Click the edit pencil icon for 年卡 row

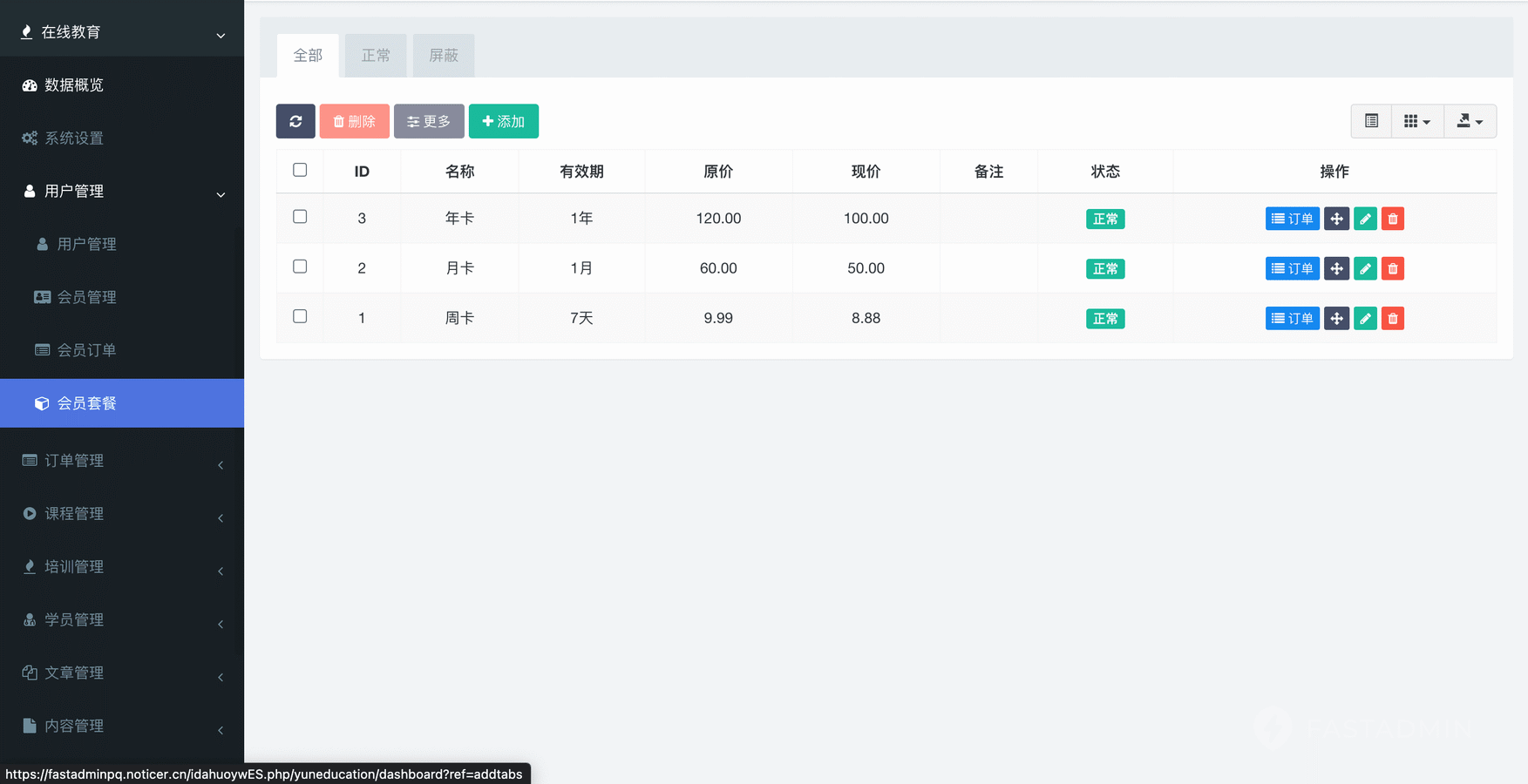(1365, 219)
